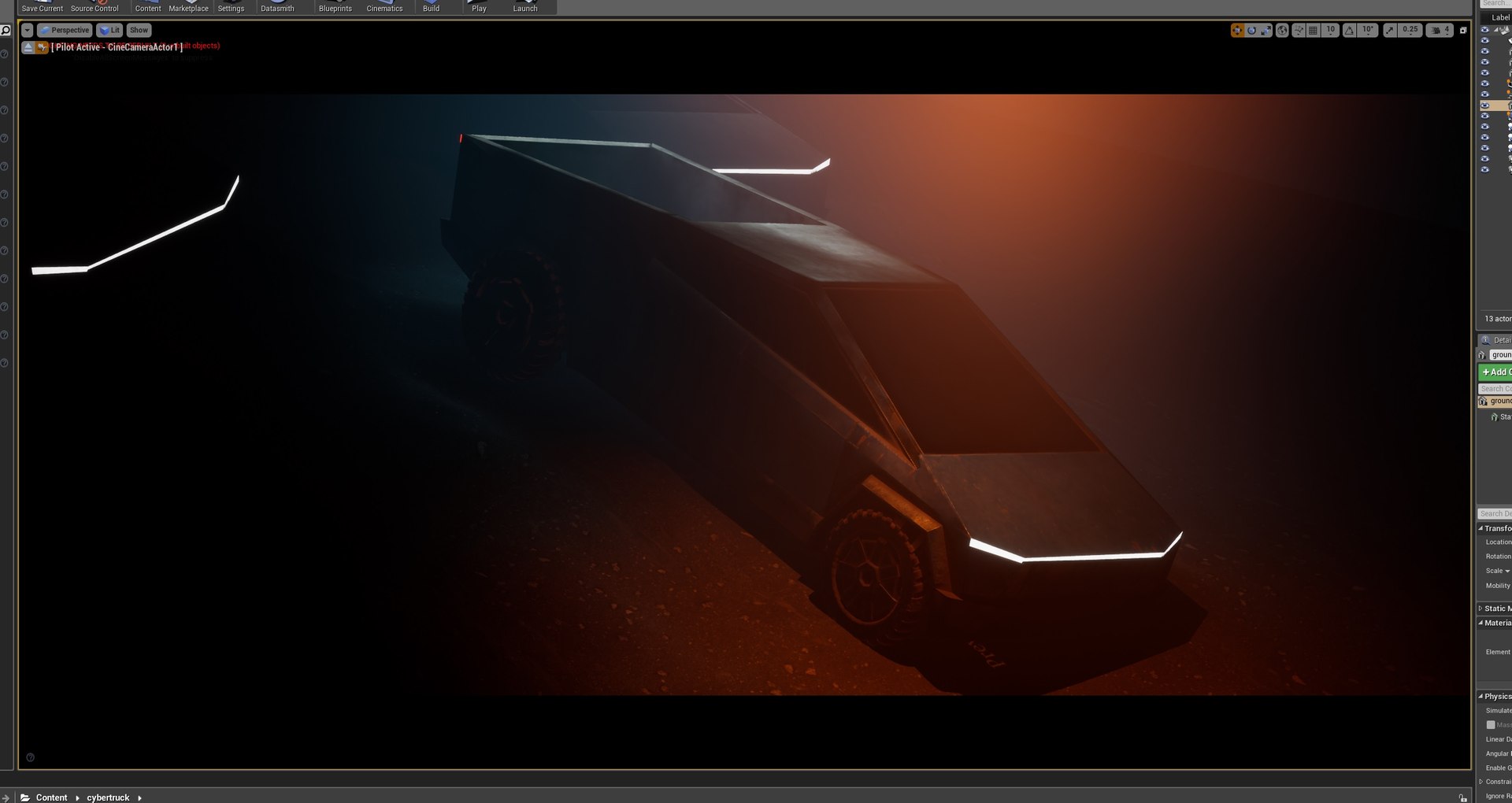Toggle rotation snapping triangle icon
The height and width of the screenshot is (803, 1512).
point(1350,31)
